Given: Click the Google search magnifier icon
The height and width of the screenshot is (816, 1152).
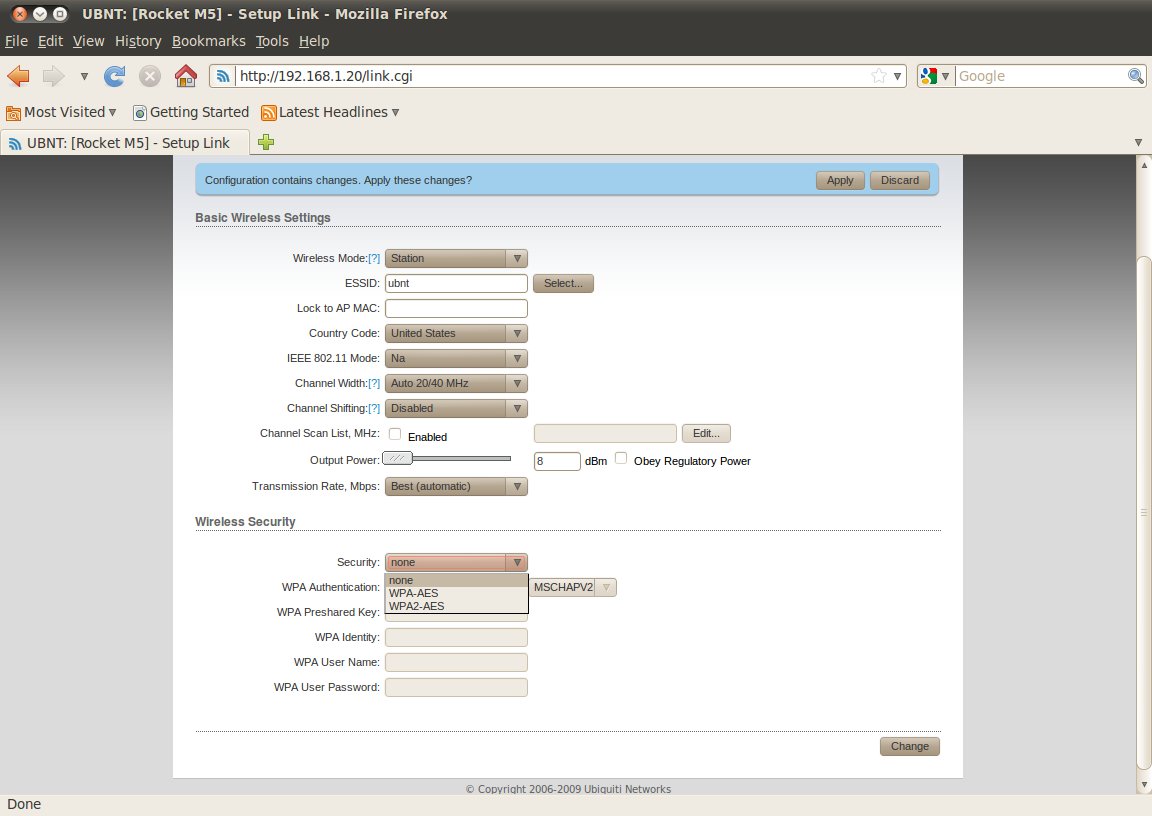Looking at the screenshot, I should (x=1136, y=76).
